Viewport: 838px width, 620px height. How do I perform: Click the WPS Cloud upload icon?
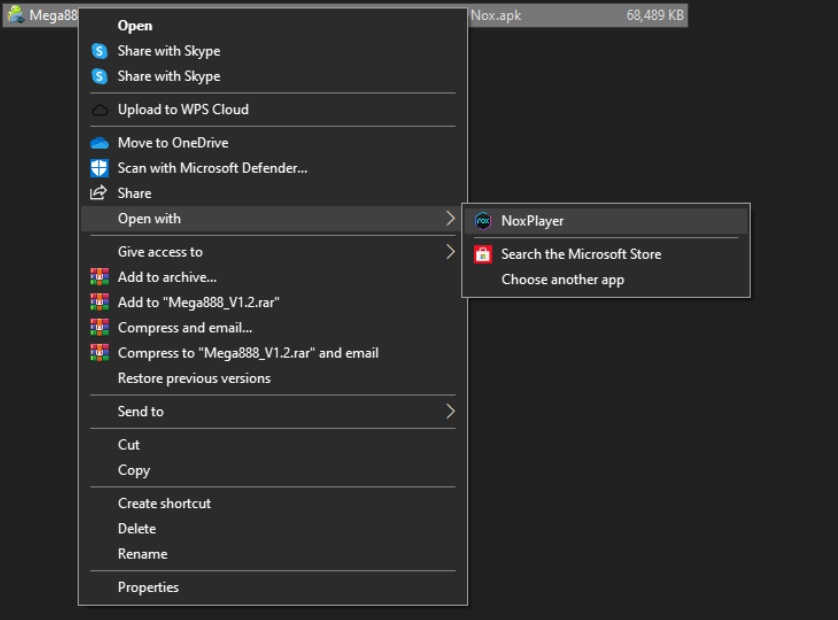[98, 109]
